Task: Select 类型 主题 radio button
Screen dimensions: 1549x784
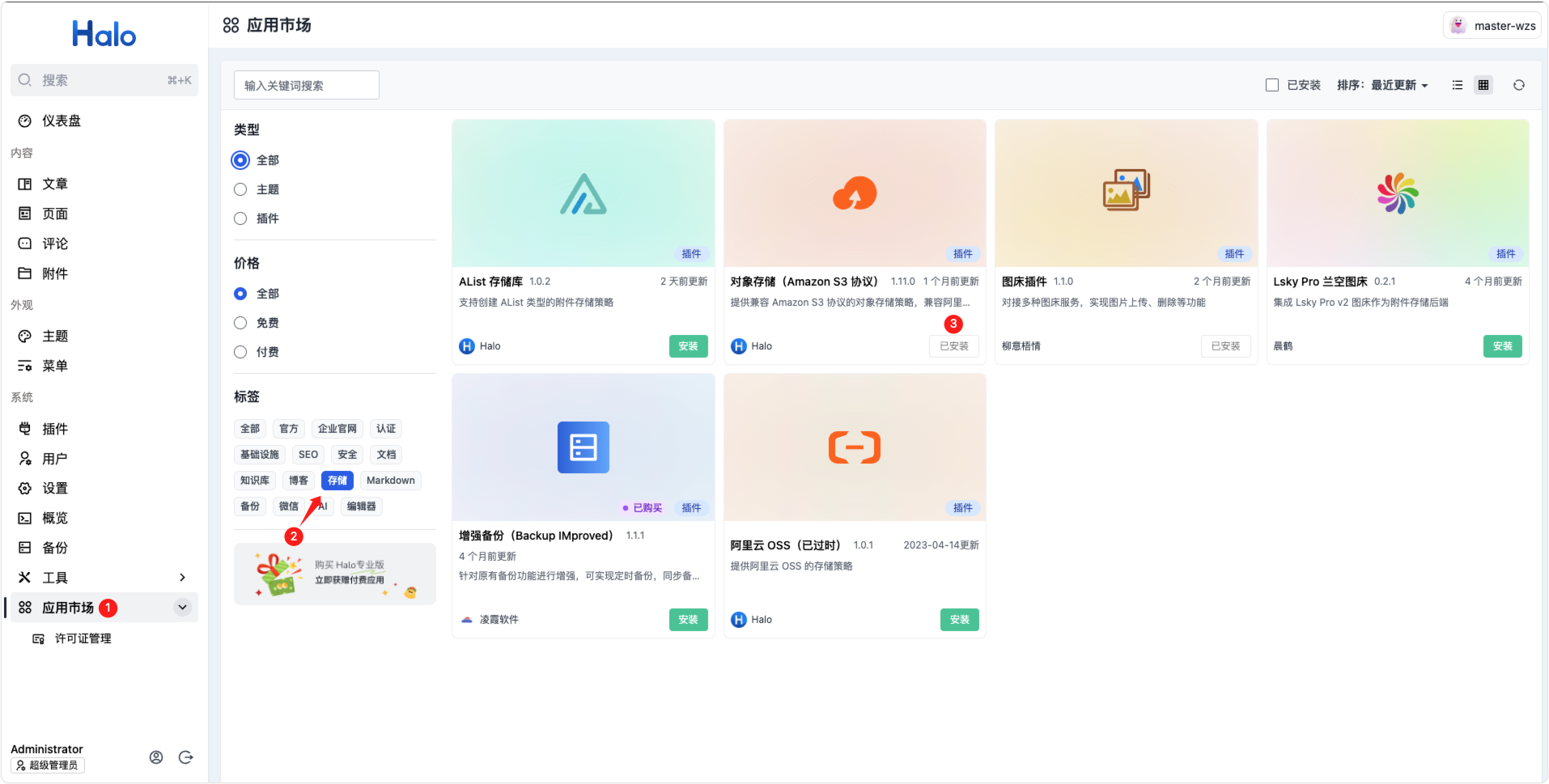Action: tap(240, 189)
